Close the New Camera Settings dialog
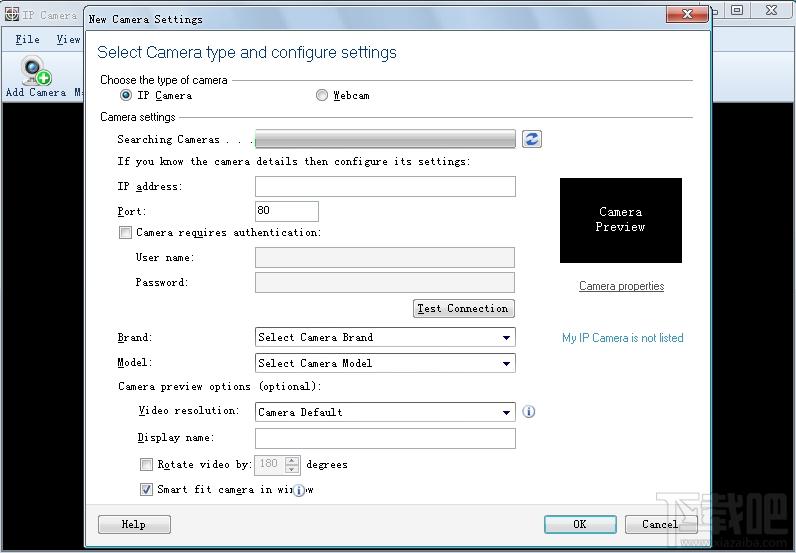 (687, 14)
